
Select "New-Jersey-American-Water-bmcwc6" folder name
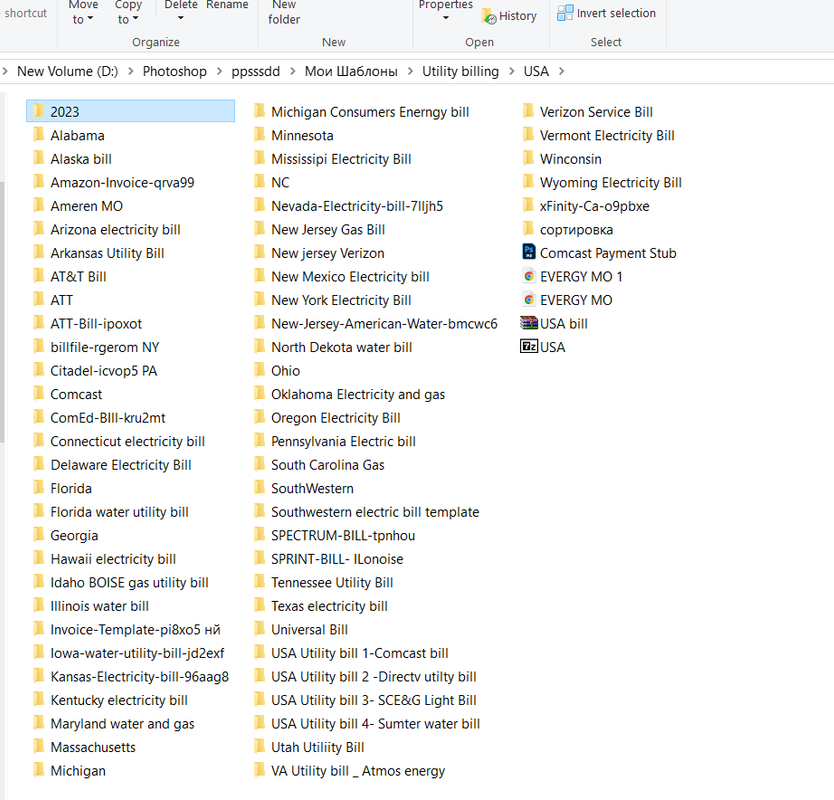(384, 323)
